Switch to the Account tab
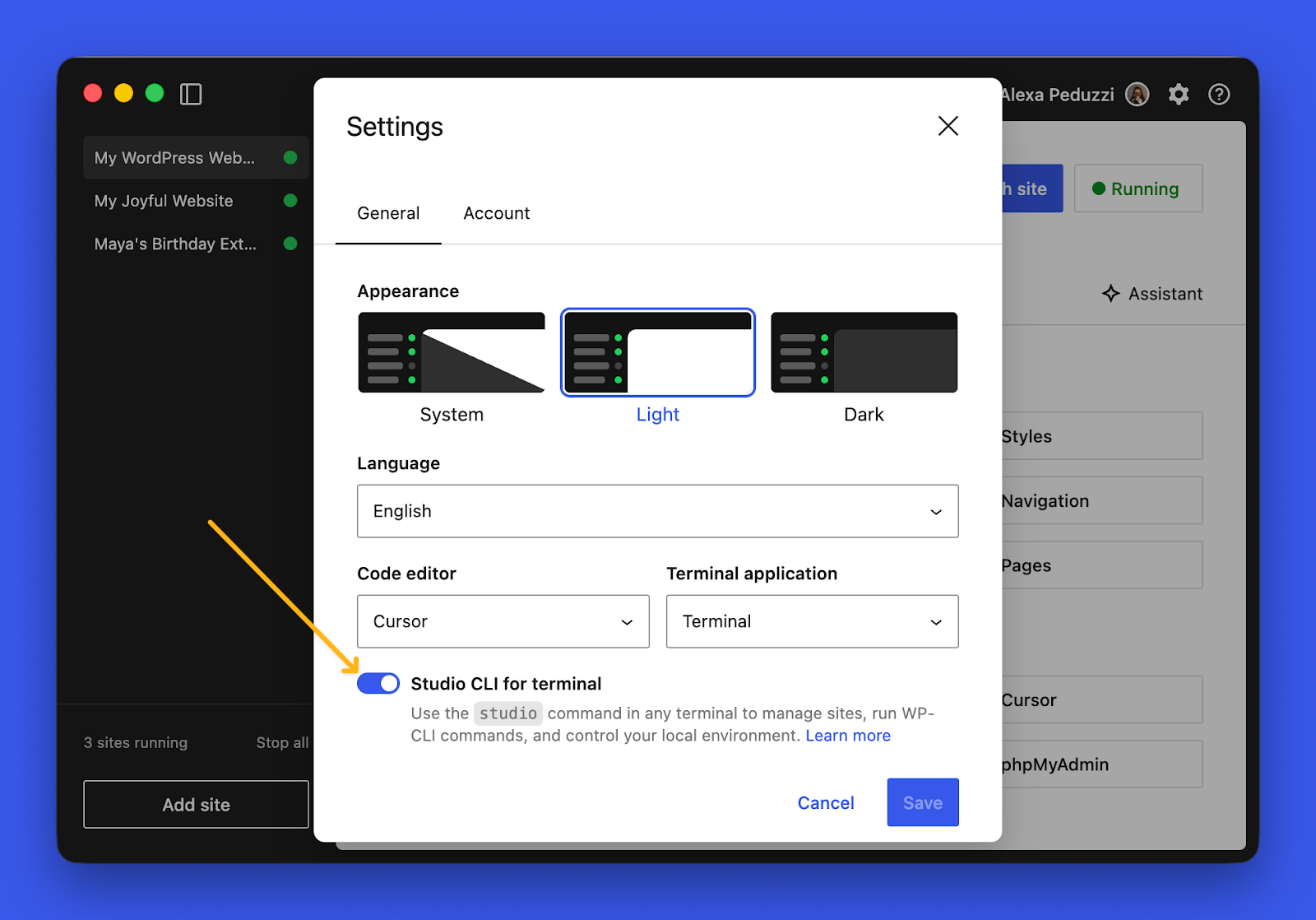 [x=496, y=213]
